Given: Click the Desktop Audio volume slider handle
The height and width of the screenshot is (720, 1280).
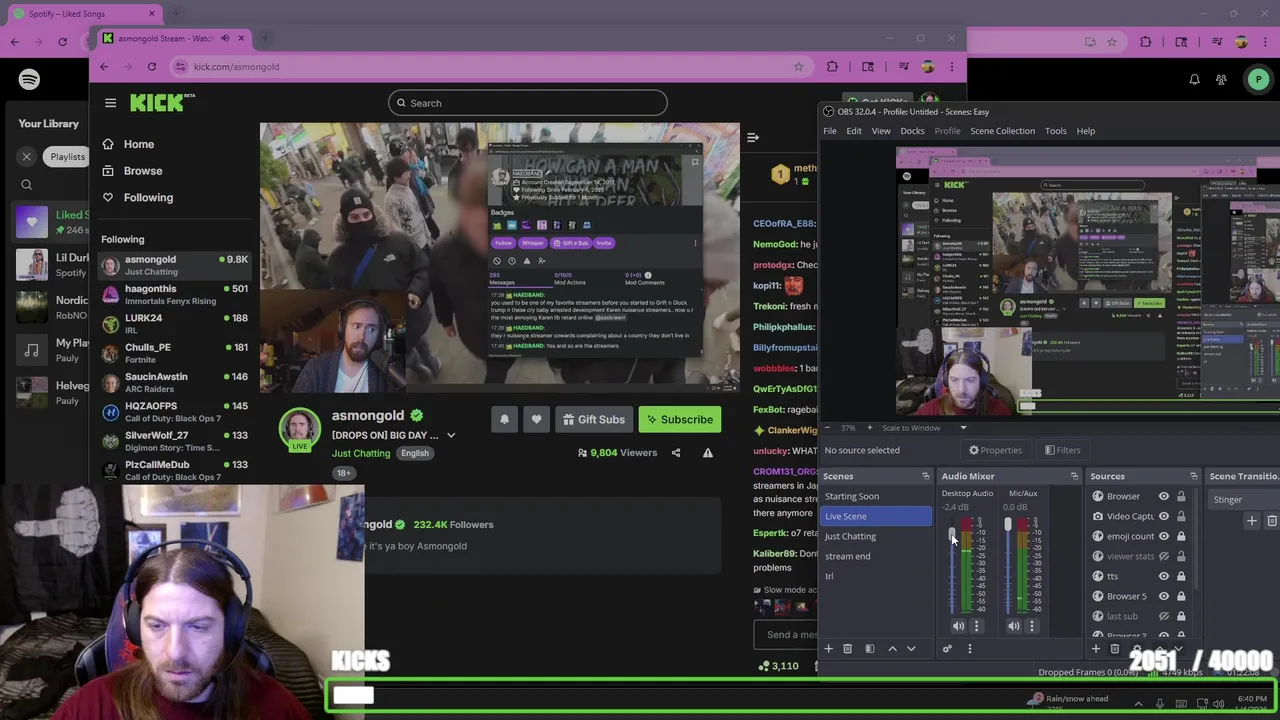Looking at the screenshot, I should tap(952, 535).
